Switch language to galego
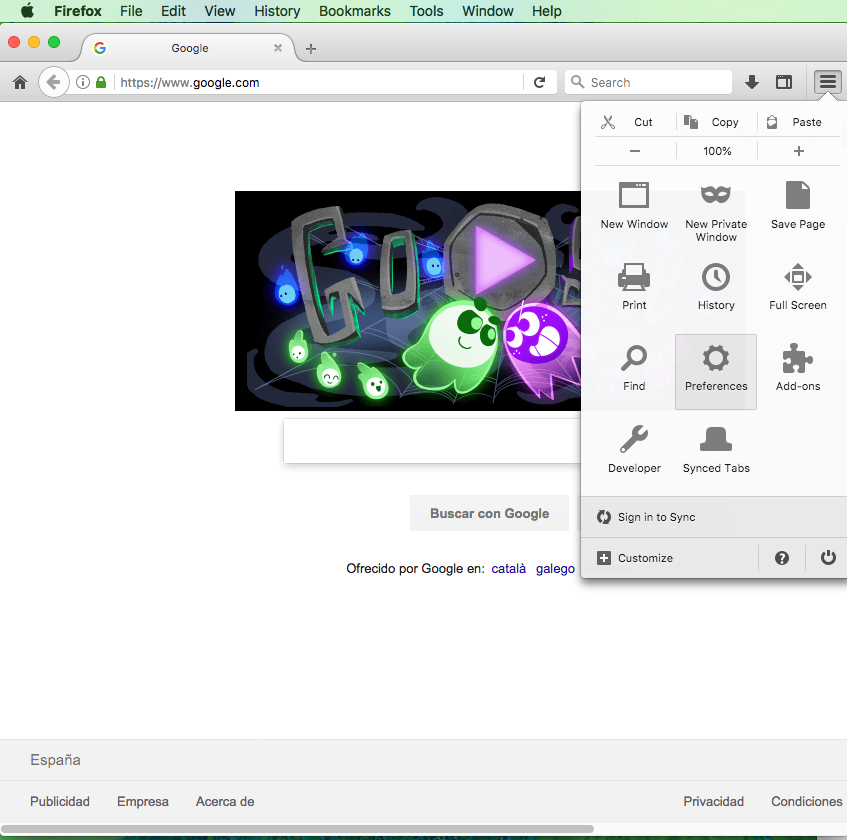Image resolution: width=847 pixels, height=840 pixels. pyautogui.click(x=555, y=569)
